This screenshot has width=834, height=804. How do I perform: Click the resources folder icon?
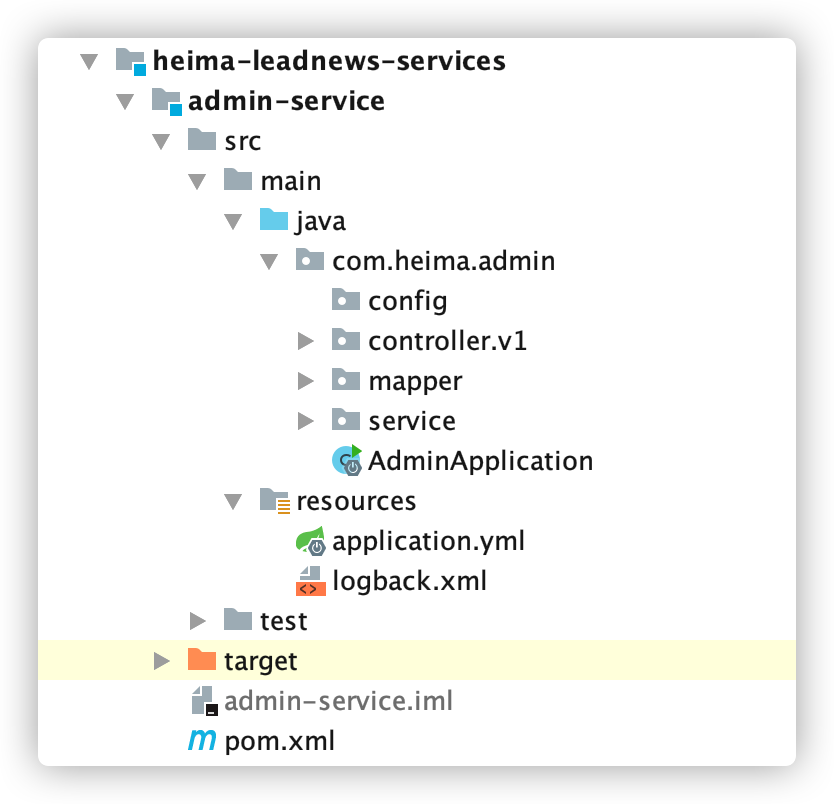[x=275, y=500]
